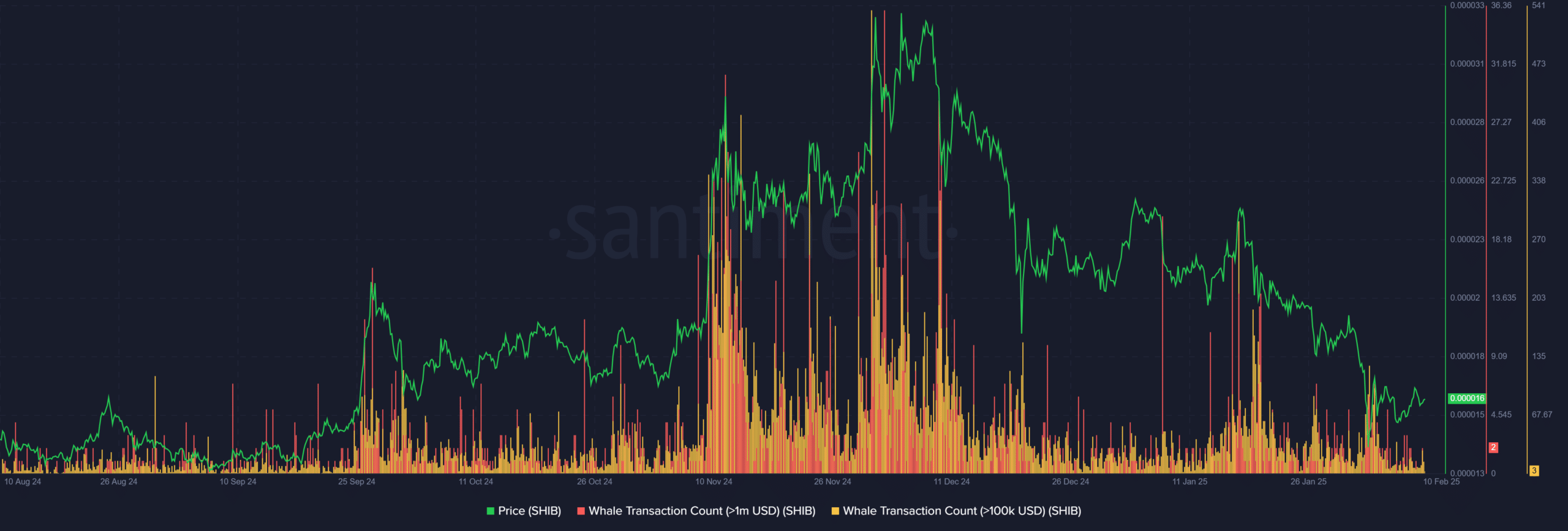Click the red Whale >1m USD legend swatch

[x=581, y=511]
